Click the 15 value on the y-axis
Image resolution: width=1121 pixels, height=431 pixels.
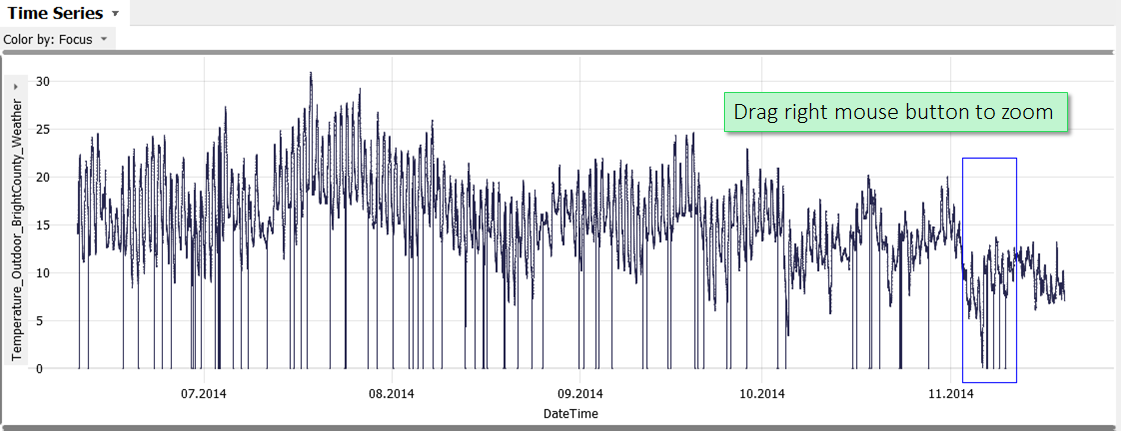[42, 225]
